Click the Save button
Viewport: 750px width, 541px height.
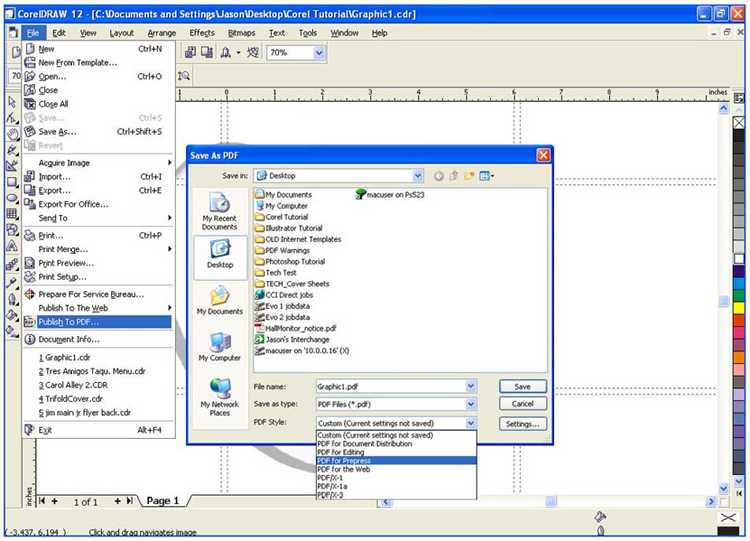pyautogui.click(x=523, y=386)
